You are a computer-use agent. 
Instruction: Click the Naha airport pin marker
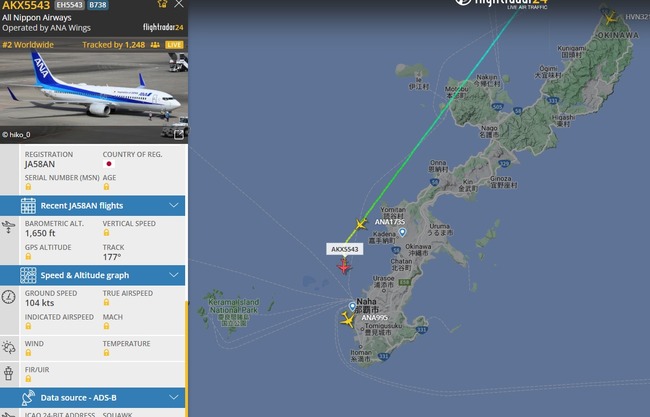pyautogui.click(x=352, y=306)
